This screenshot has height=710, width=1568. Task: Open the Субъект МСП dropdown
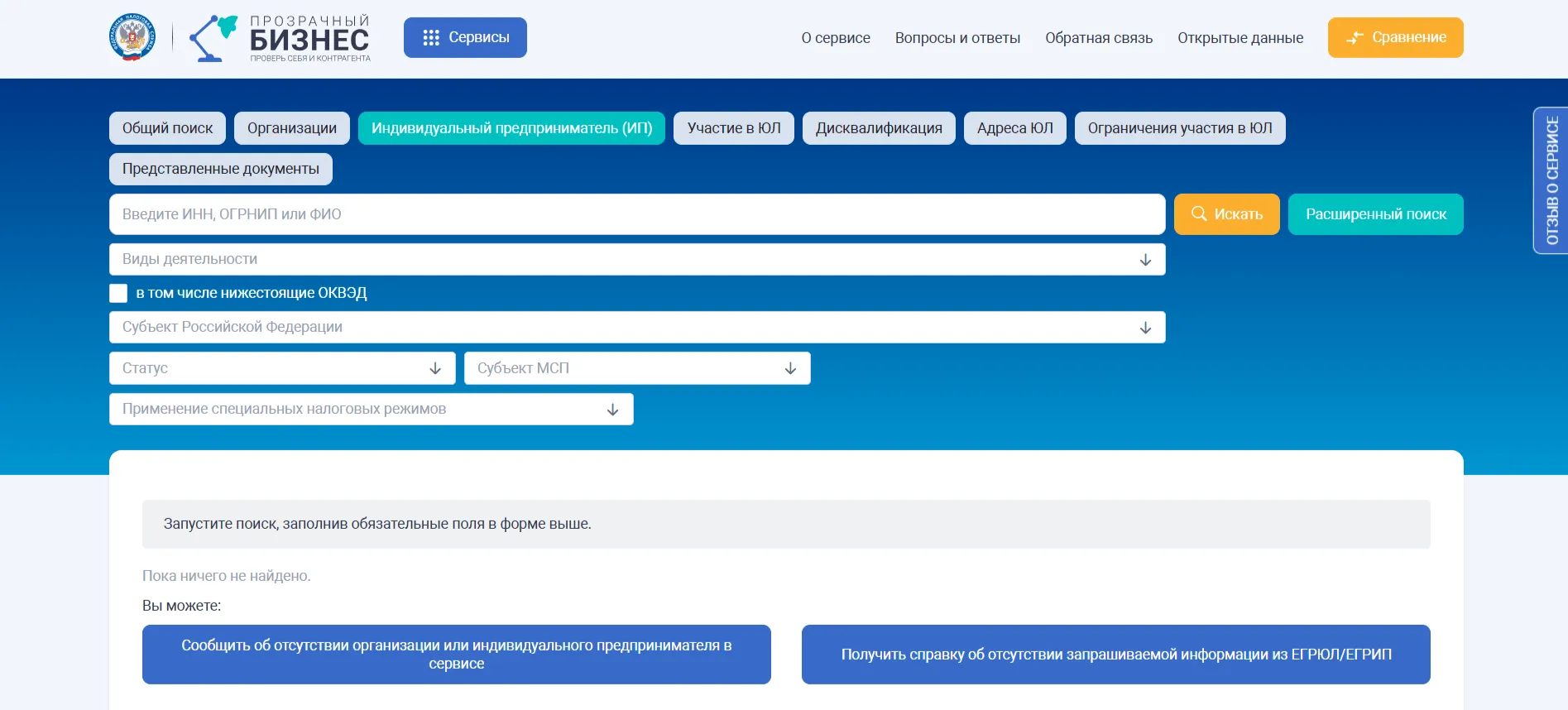coord(637,368)
